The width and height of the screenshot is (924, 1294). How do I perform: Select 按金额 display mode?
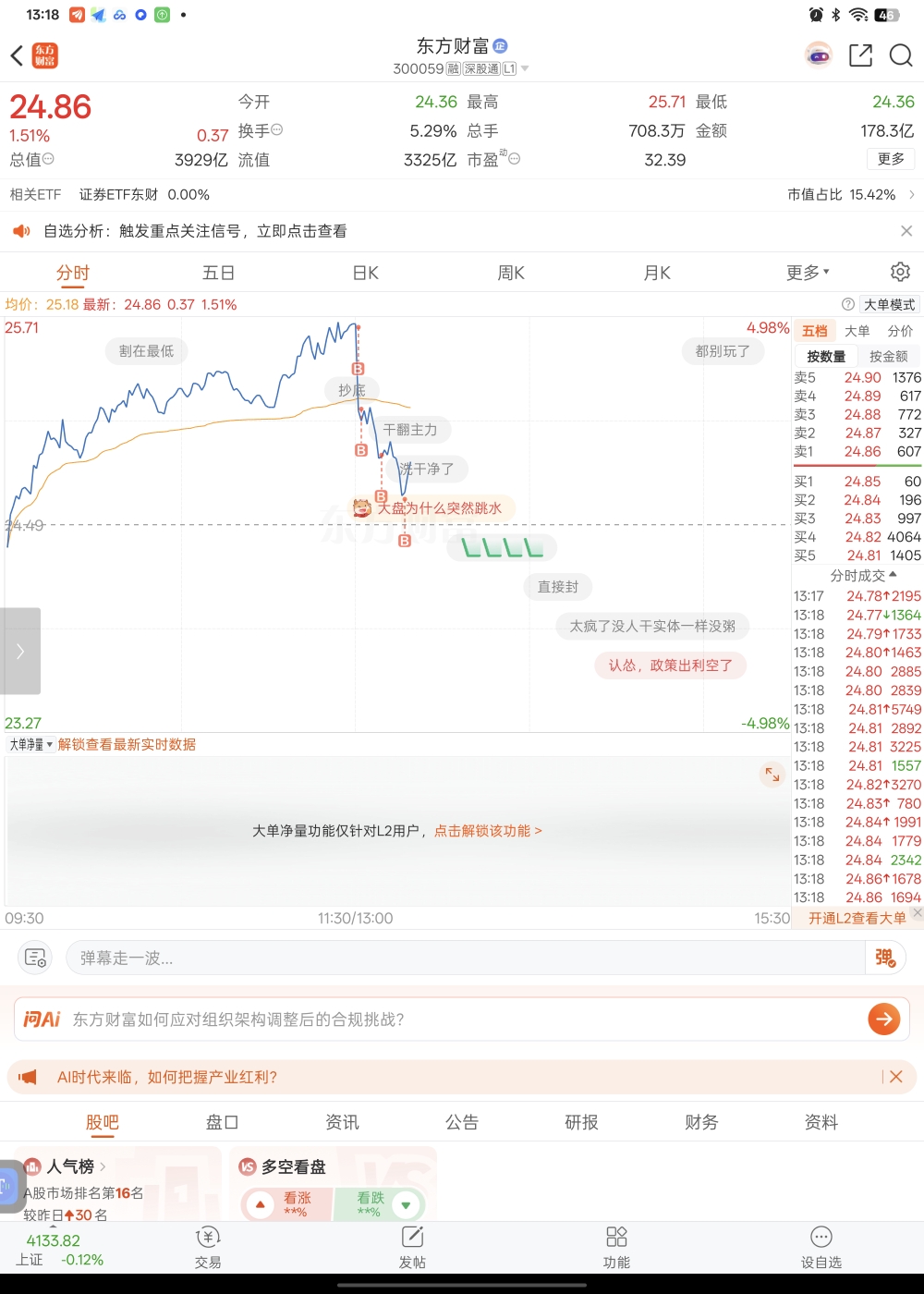(x=888, y=356)
